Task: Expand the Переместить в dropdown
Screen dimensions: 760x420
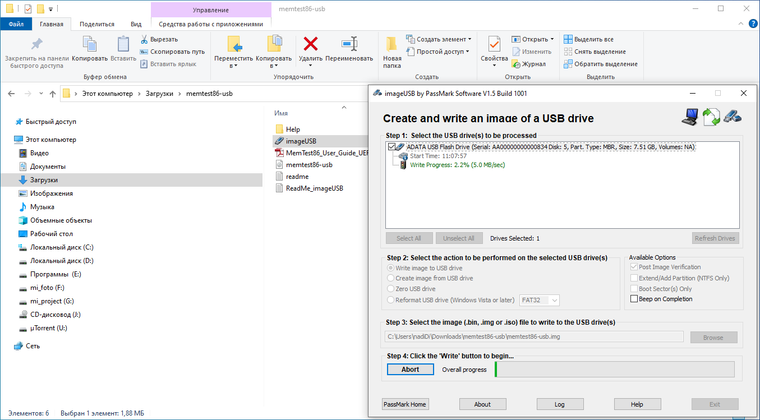Action: point(234,66)
